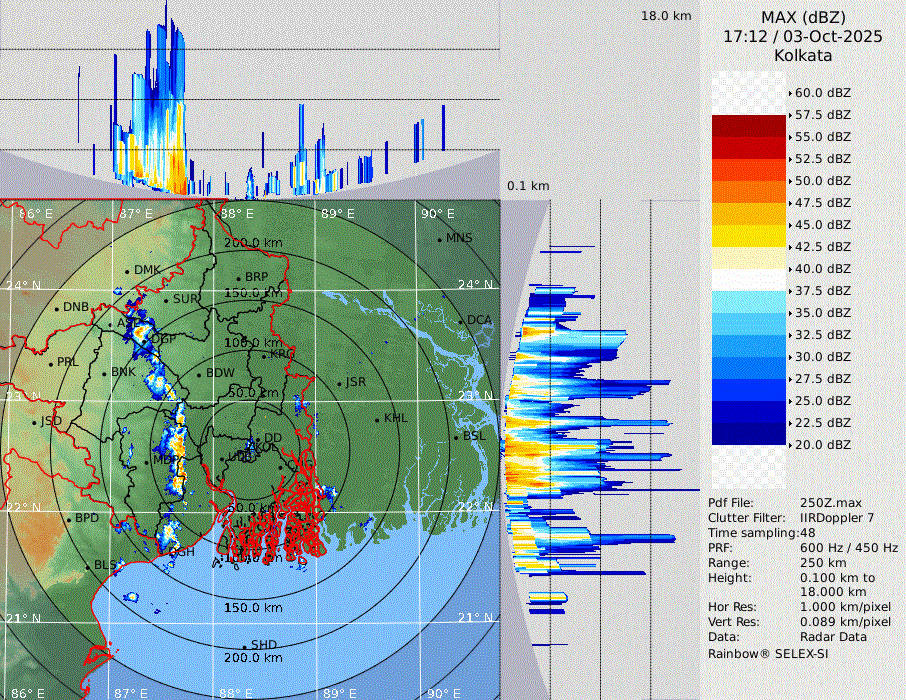The width and height of the screenshot is (906, 700).
Task: Click the 60.0 dBZ legend label
Action: coord(822,93)
